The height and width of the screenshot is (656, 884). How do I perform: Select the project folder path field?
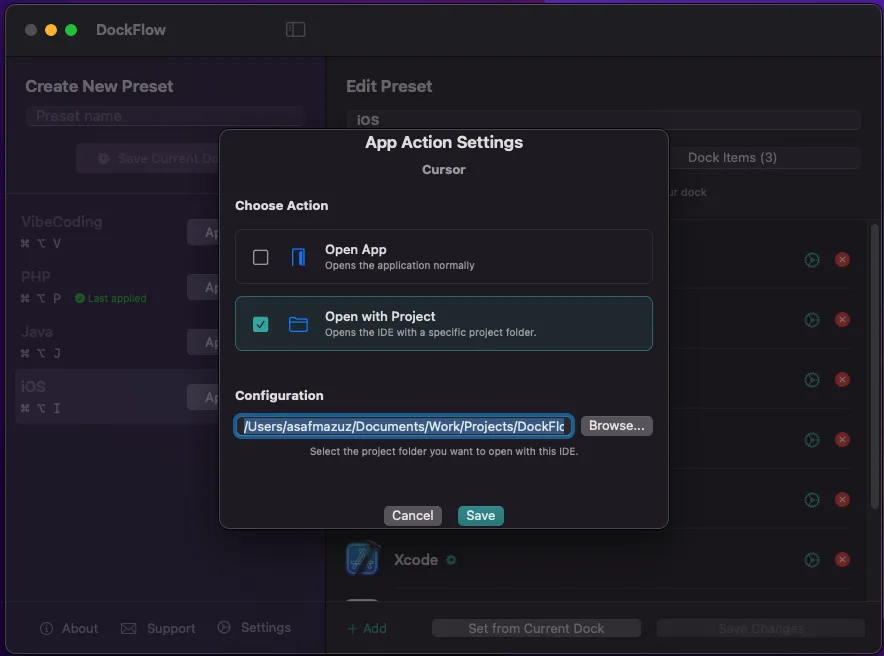404,426
